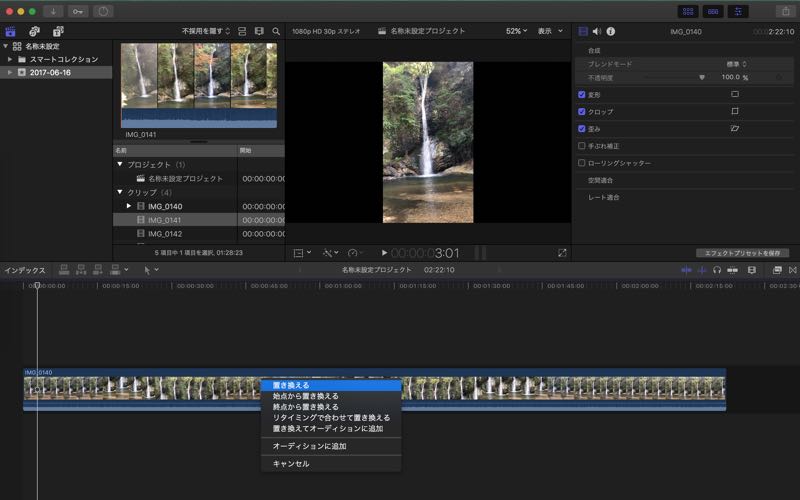Open the 不採用を隠す filter dropdown
This screenshot has height=500, width=800.
(x=205, y=31)
